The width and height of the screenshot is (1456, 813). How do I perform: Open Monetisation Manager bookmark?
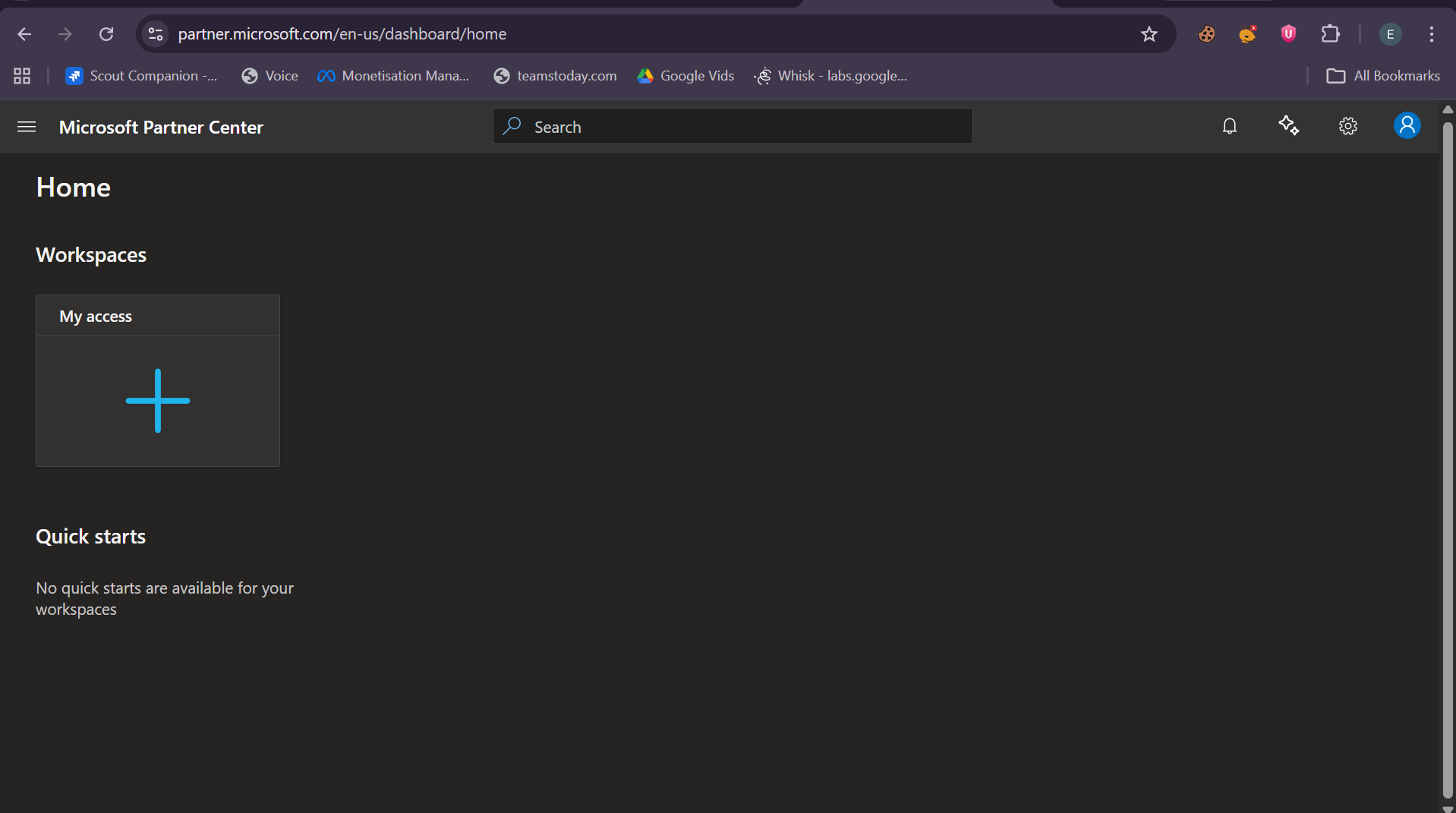(393, 76)
